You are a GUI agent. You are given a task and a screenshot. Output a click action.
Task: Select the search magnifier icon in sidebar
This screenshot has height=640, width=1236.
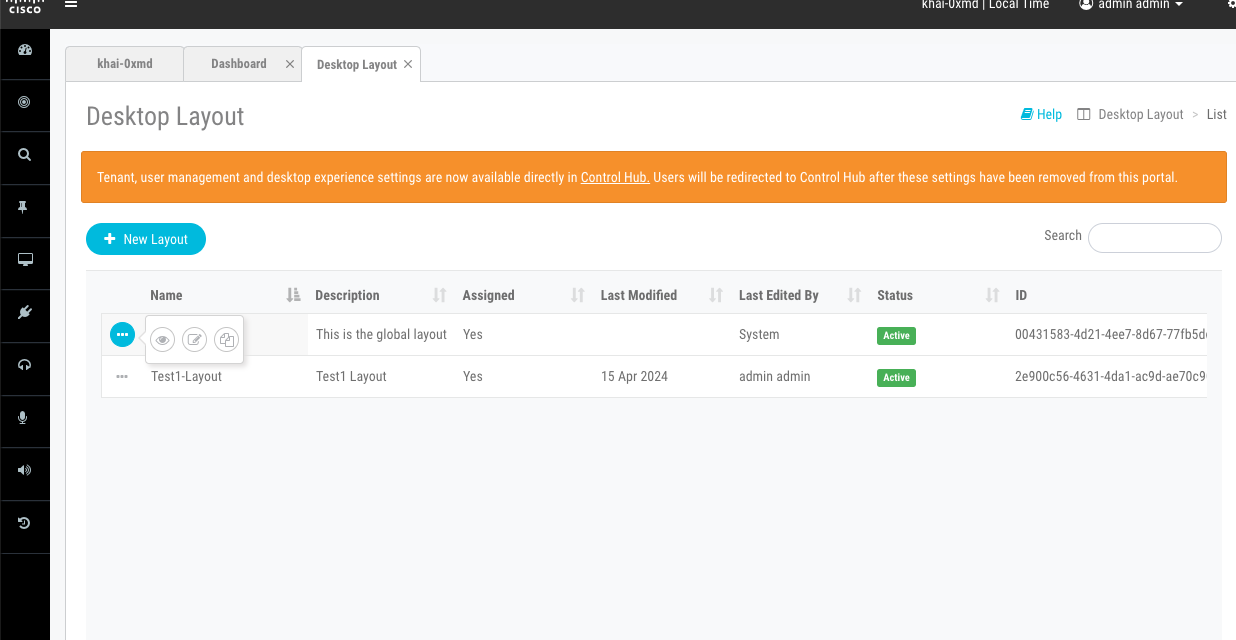23,157
